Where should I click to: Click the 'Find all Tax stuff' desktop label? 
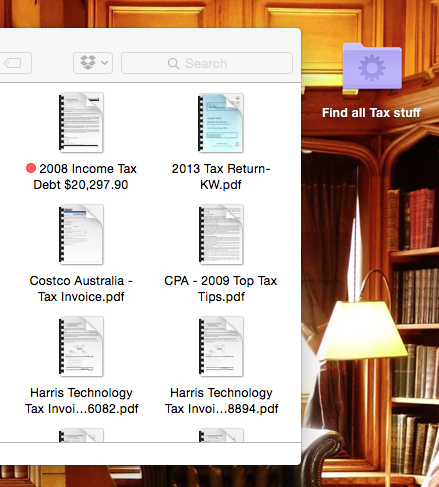tap(371, 113)
